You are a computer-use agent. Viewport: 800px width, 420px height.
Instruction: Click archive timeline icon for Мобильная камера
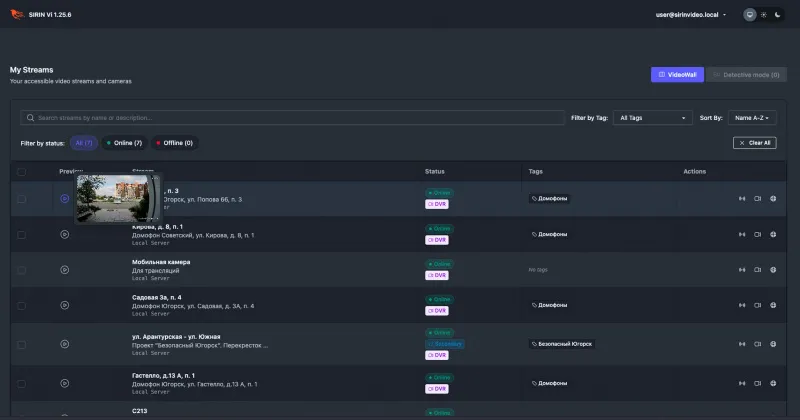(x=742, y=269)
